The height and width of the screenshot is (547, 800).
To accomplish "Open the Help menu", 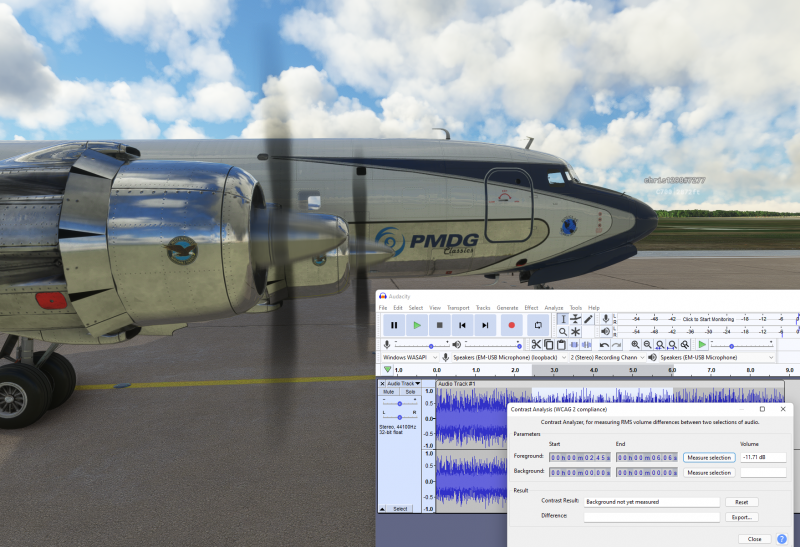I will [593, 308].
